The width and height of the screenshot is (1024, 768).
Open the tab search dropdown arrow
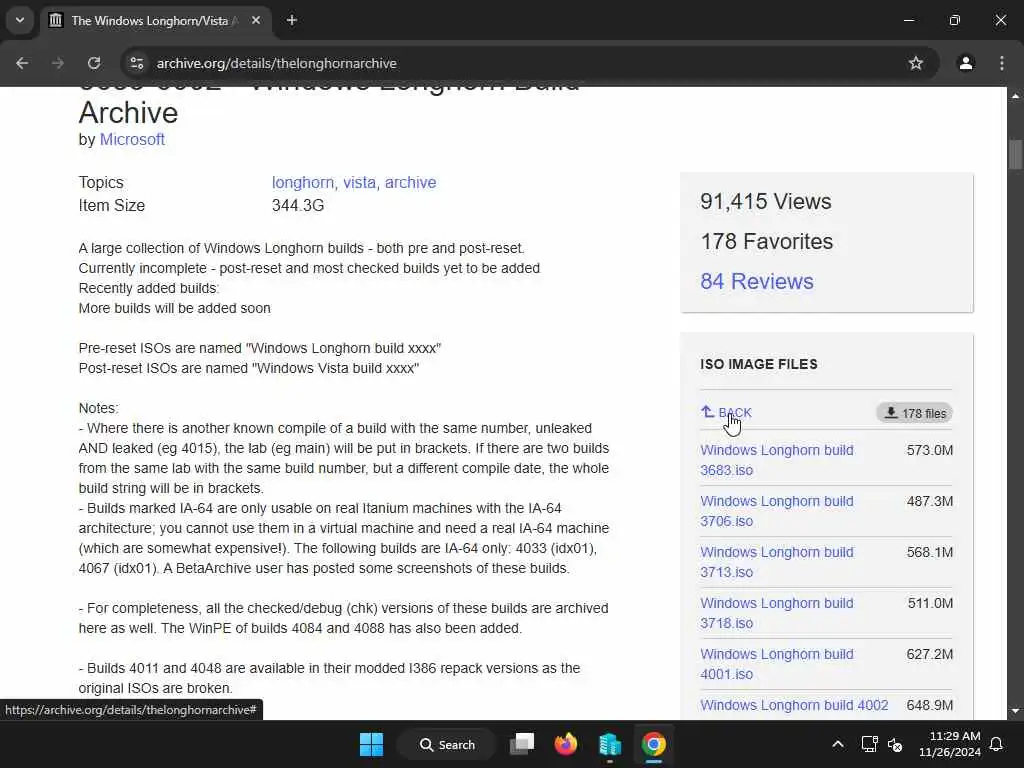20,20
